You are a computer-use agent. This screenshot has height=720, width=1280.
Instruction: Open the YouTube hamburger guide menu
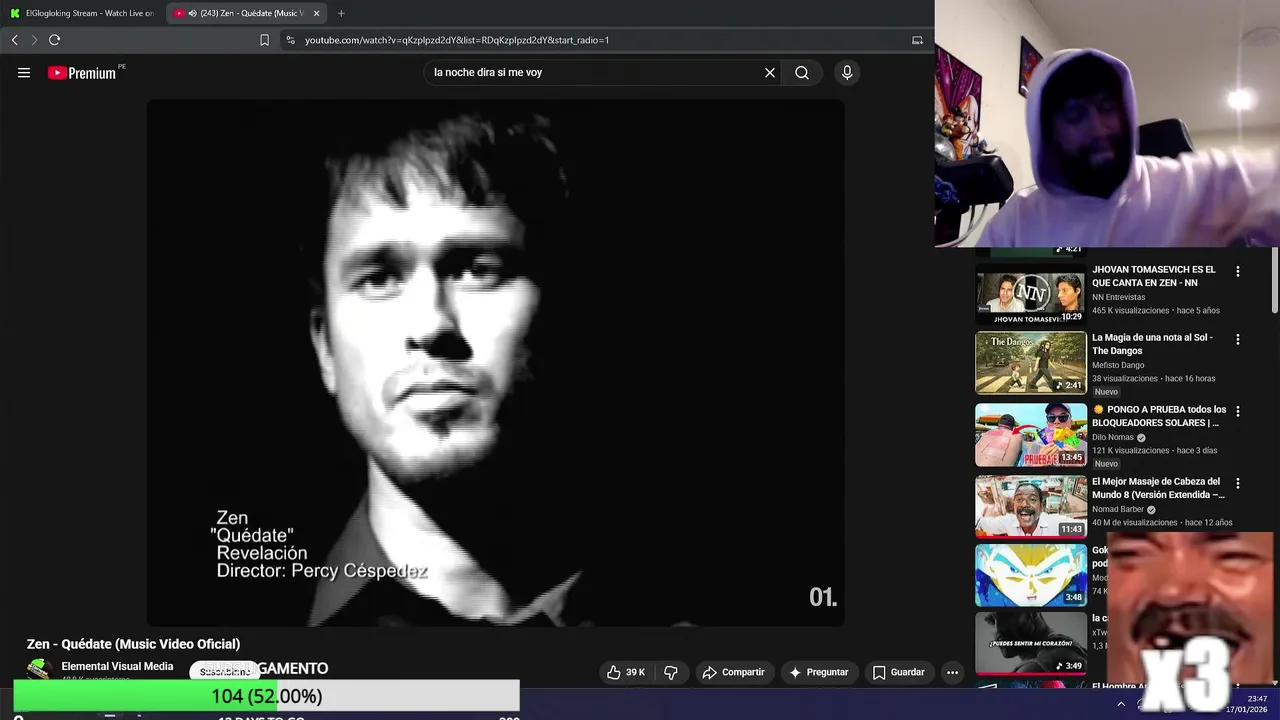(x=24, y=73)
